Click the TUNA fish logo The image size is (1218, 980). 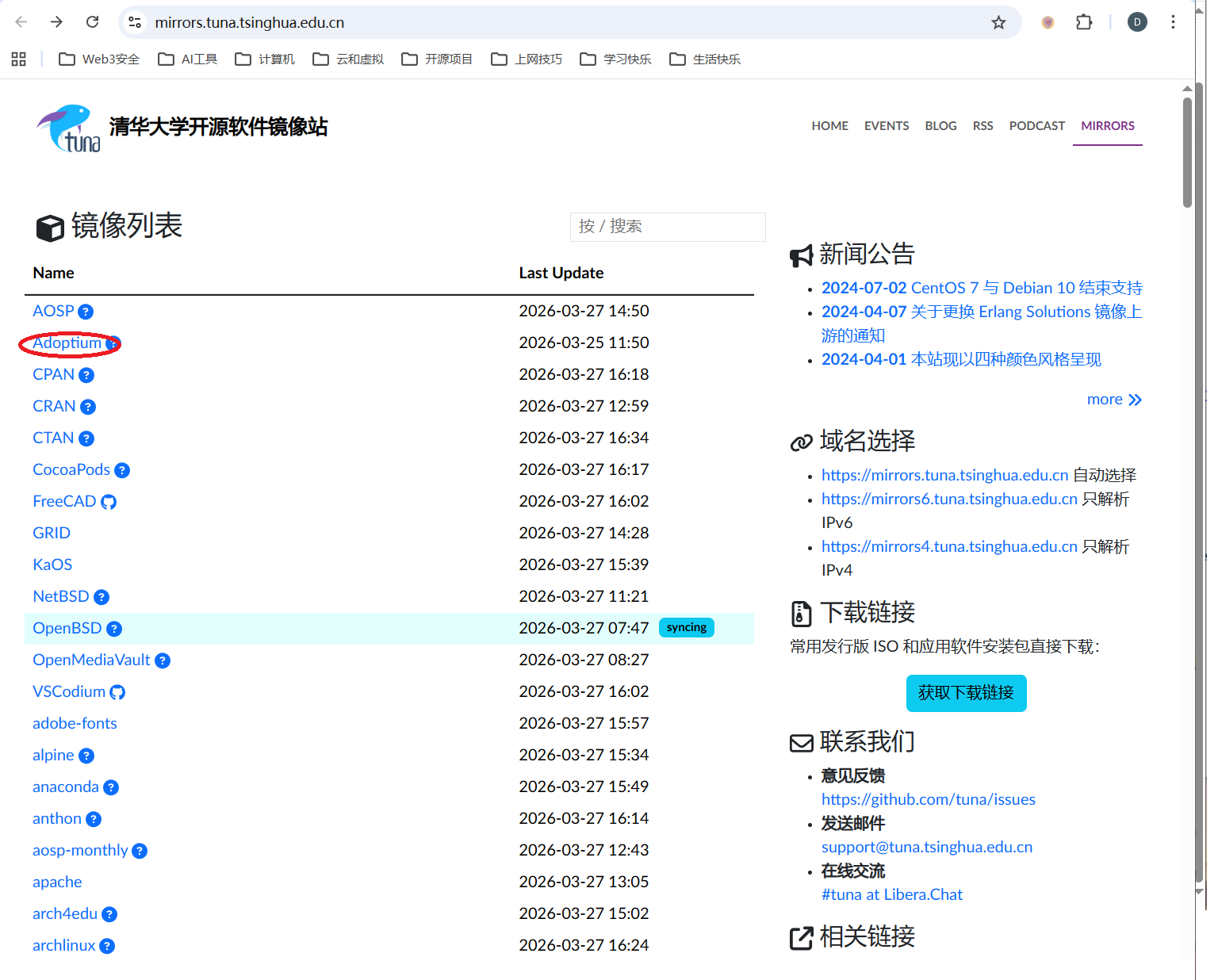click(68, 128)
